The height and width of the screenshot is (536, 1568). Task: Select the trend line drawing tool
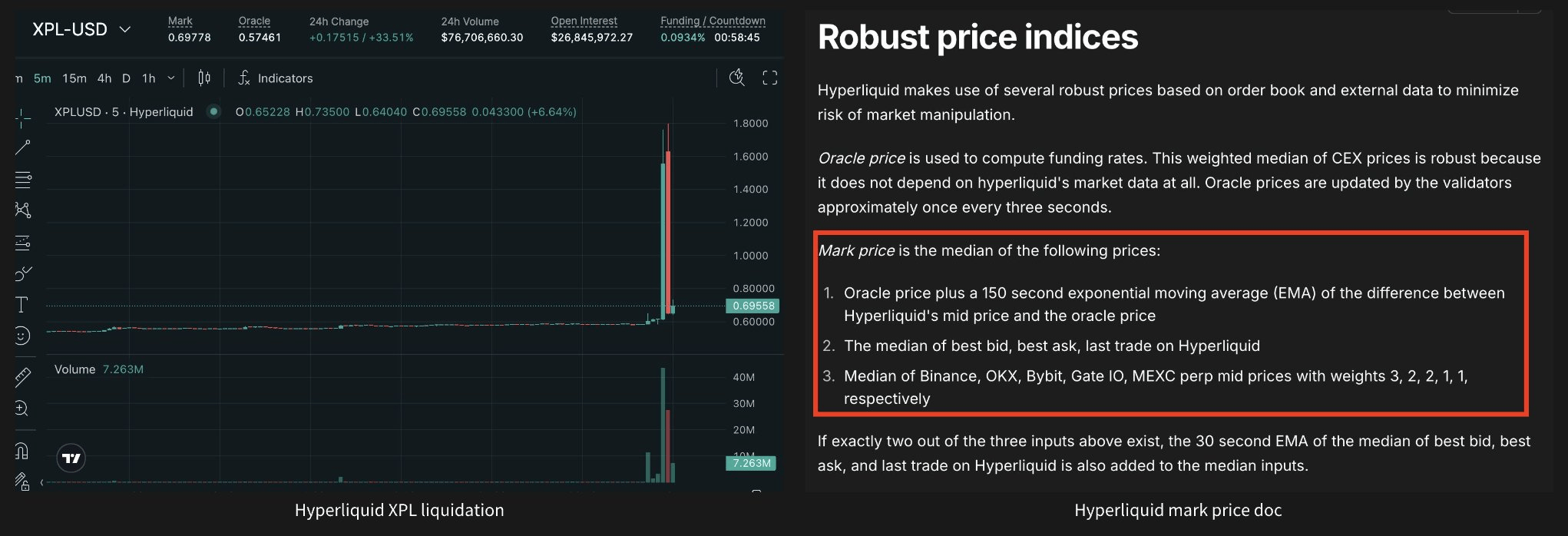pos(23,147)
